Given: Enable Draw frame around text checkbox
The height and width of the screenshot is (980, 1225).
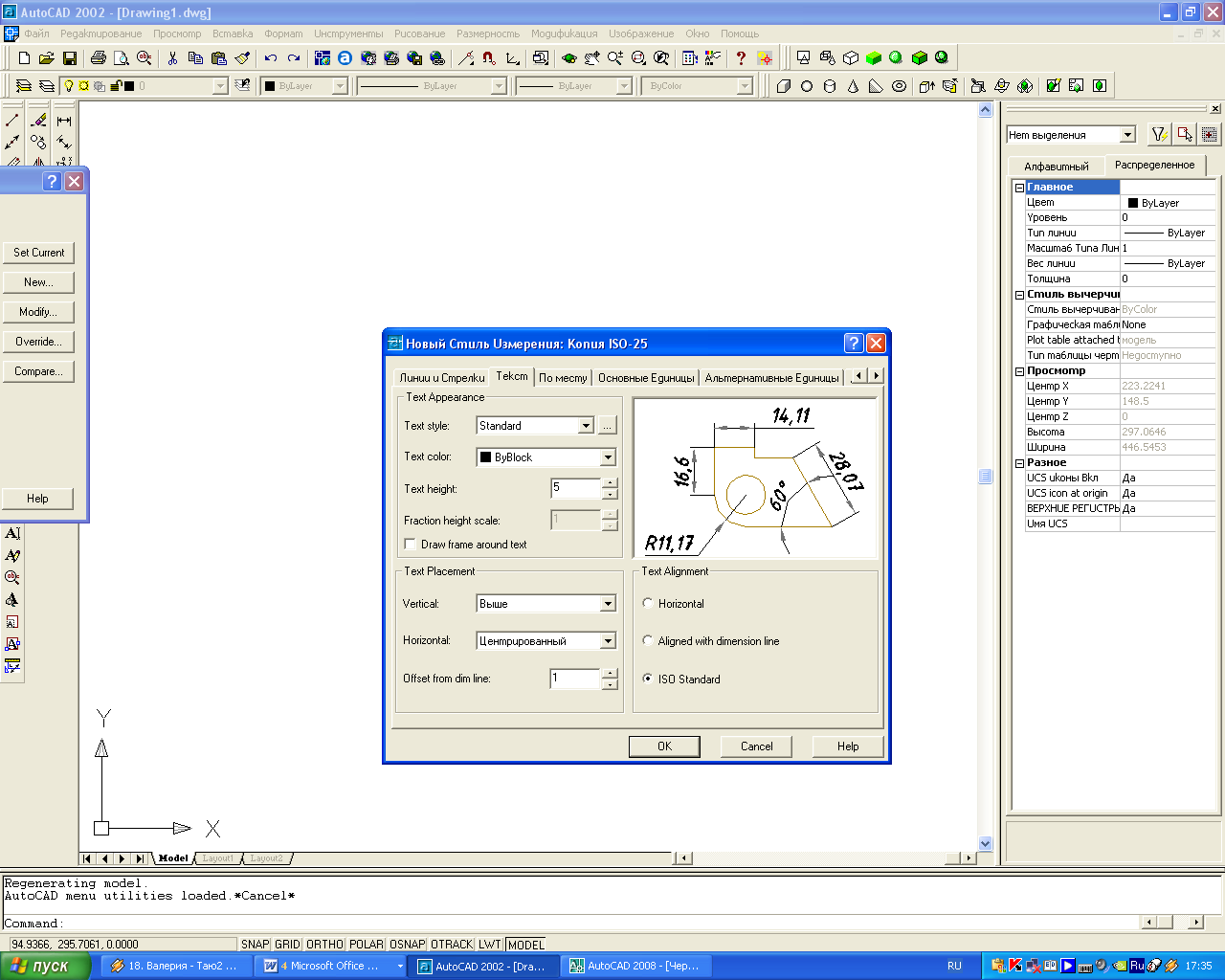Looking at the screenshot, I should click(x=411, y=545).
